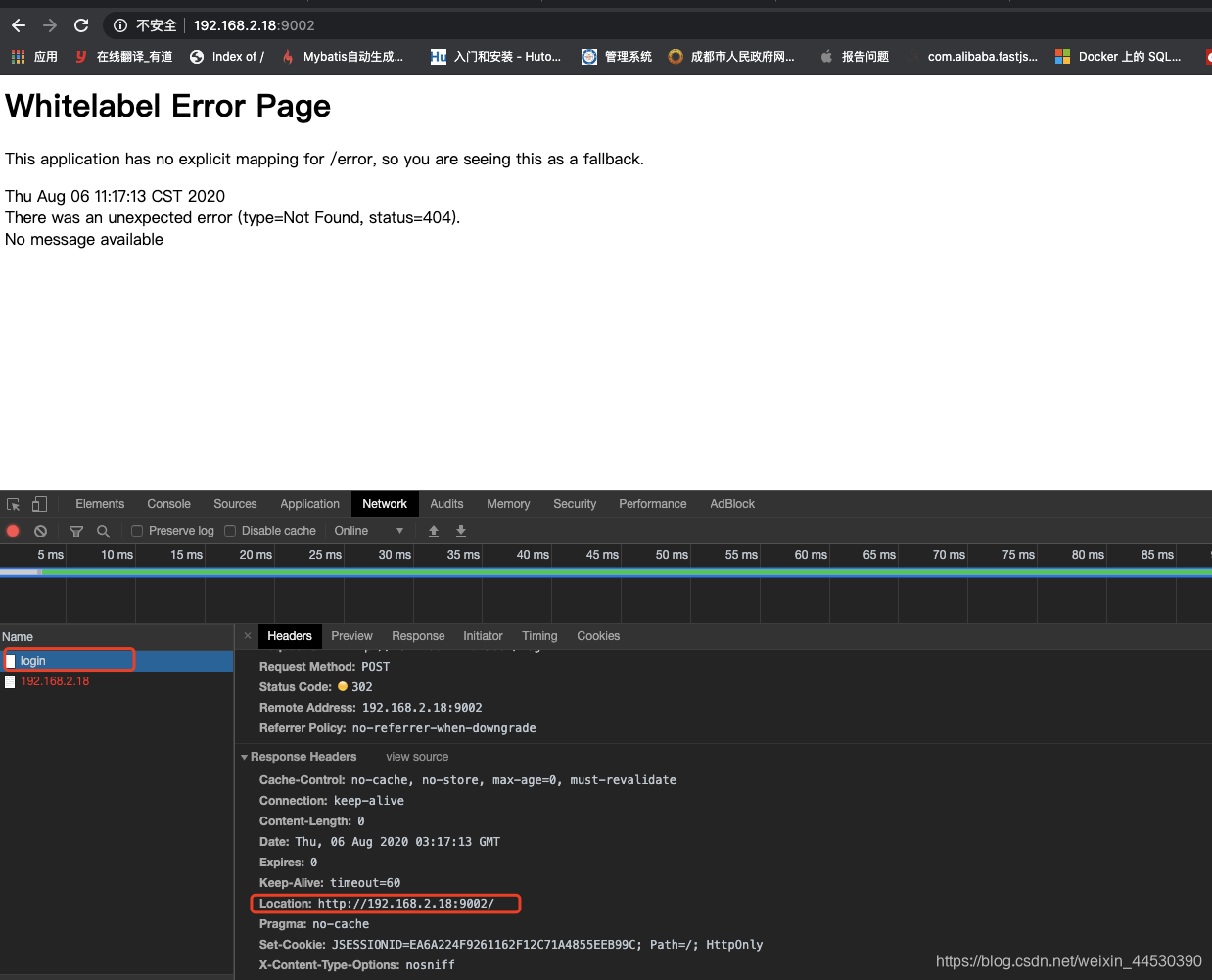Toggle the device toolbar icon
This screenshot has height=980, width=1212.
tap(39, 504)
